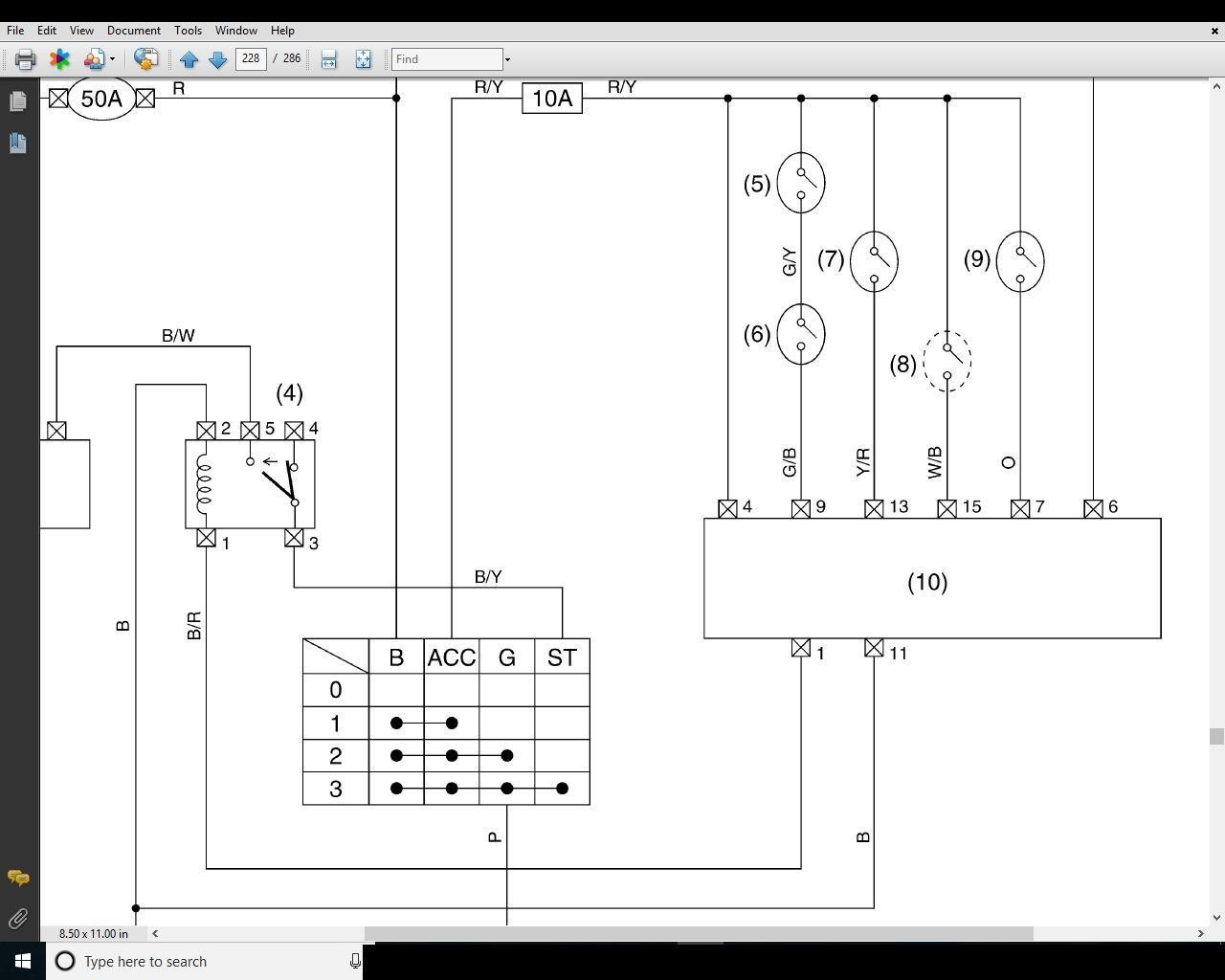1225x980 pixels.
Task: Click into the Find search box
Action: coord(446,59)
